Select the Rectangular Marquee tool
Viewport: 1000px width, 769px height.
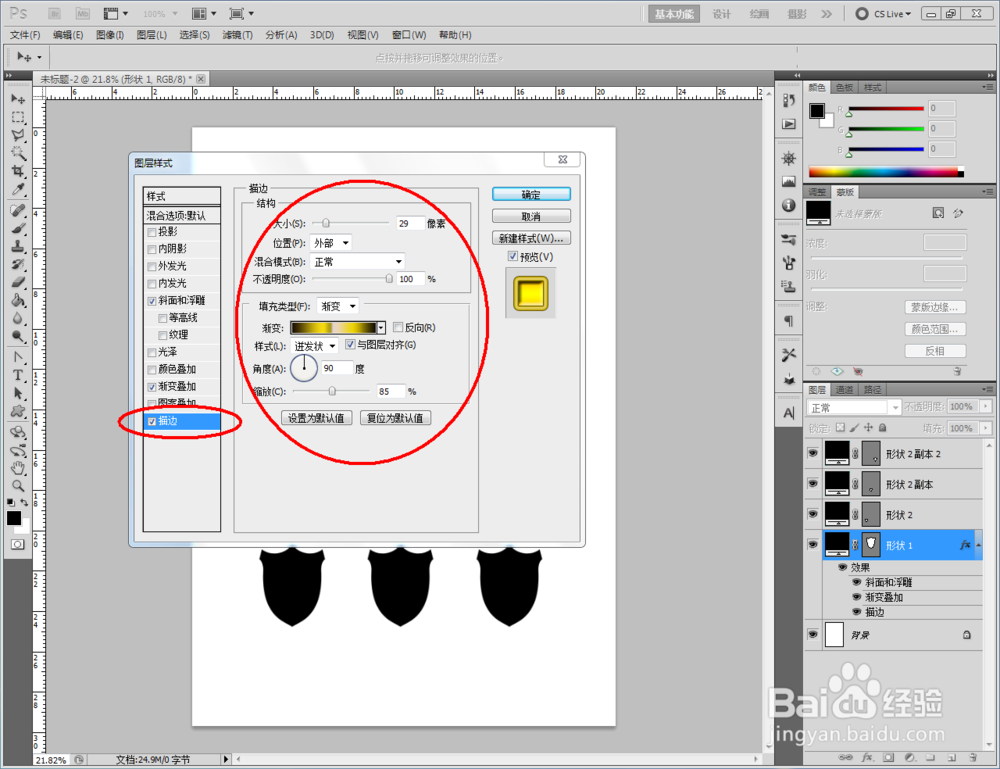(18, 117)
